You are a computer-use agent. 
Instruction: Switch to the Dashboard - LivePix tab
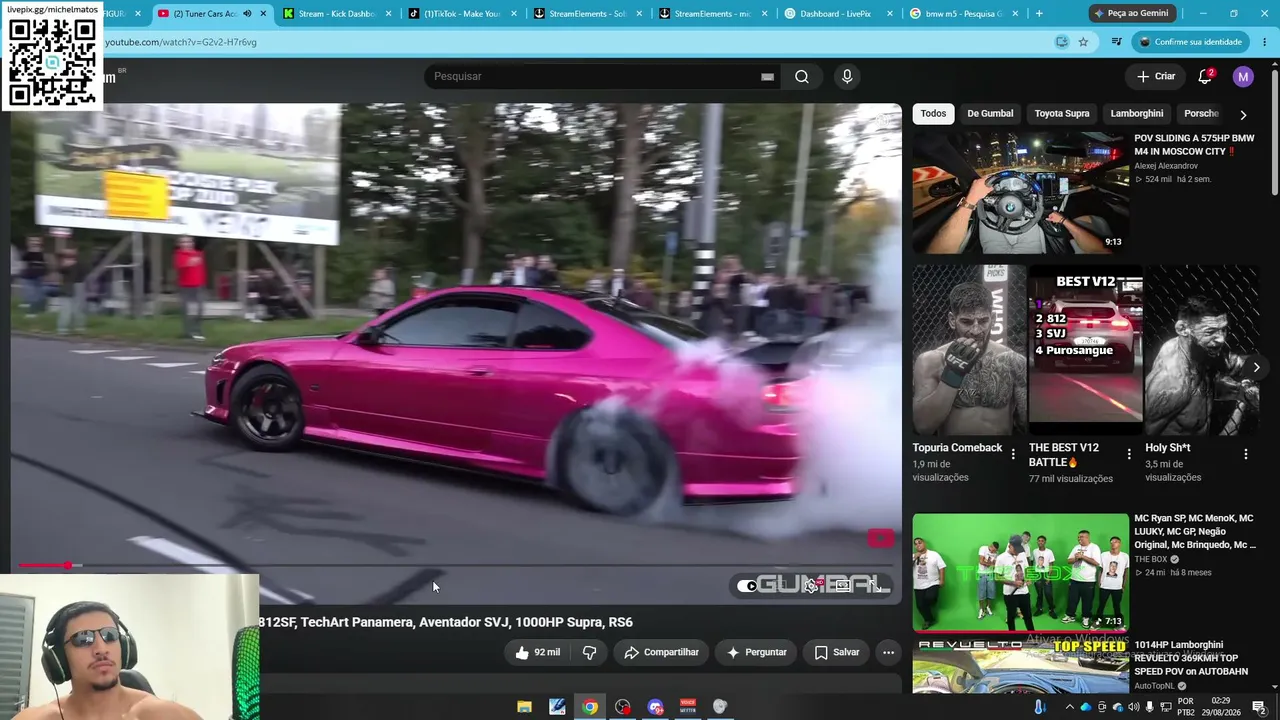pos(839,14)
